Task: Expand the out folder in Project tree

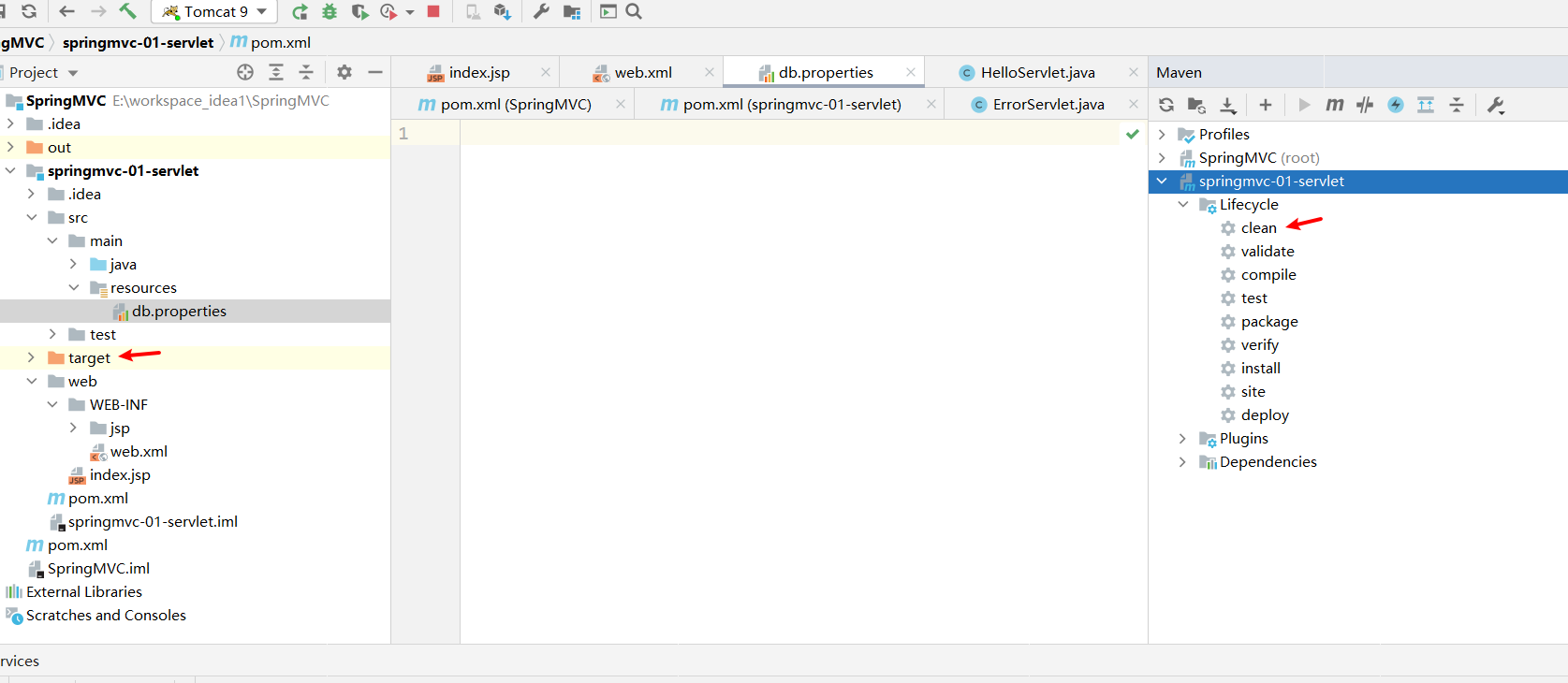Action: 10,147
